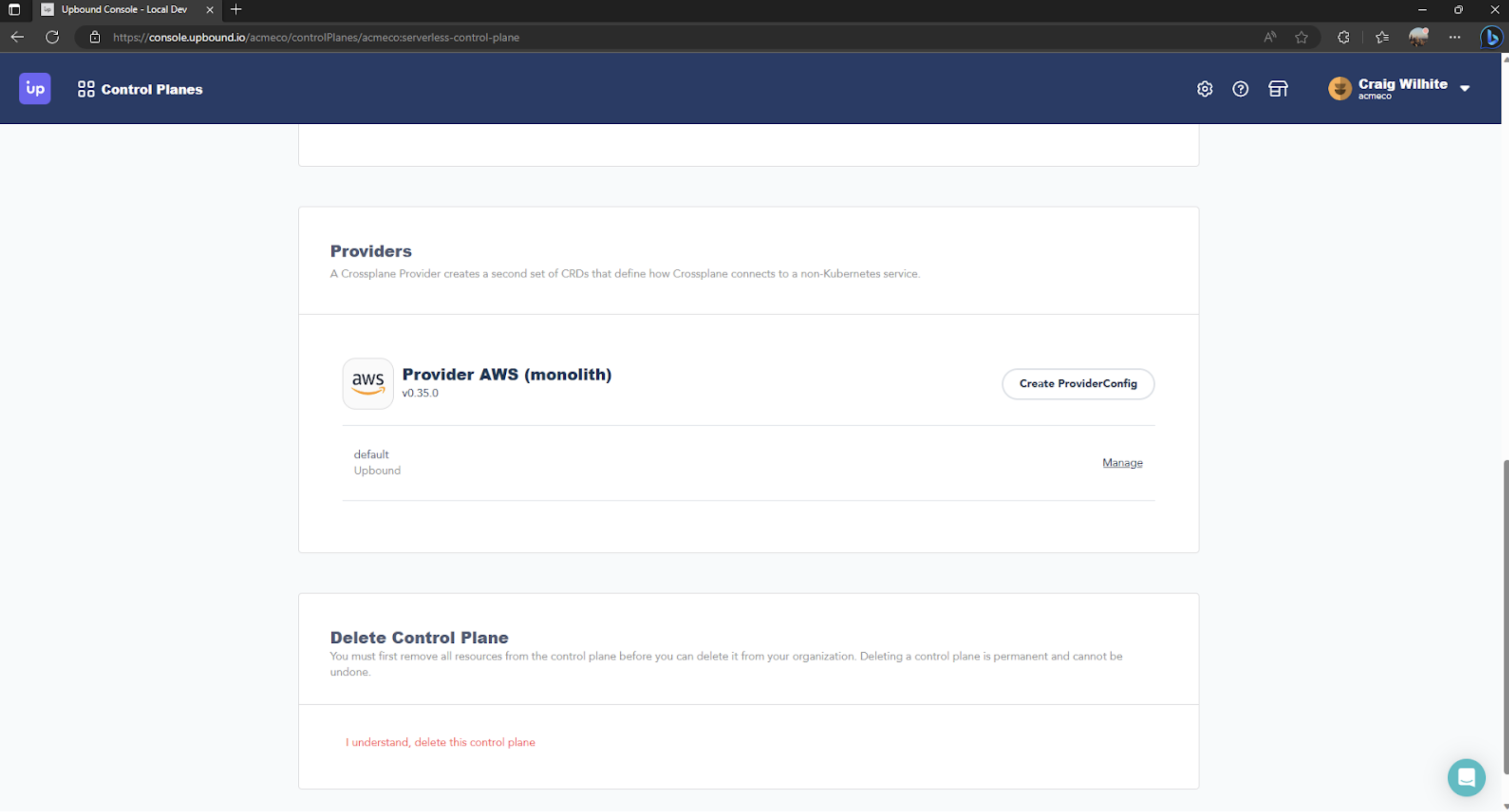Open the chat support bubble
The height and width of the screenshot is (812, 1509).
pos(1466,777)
